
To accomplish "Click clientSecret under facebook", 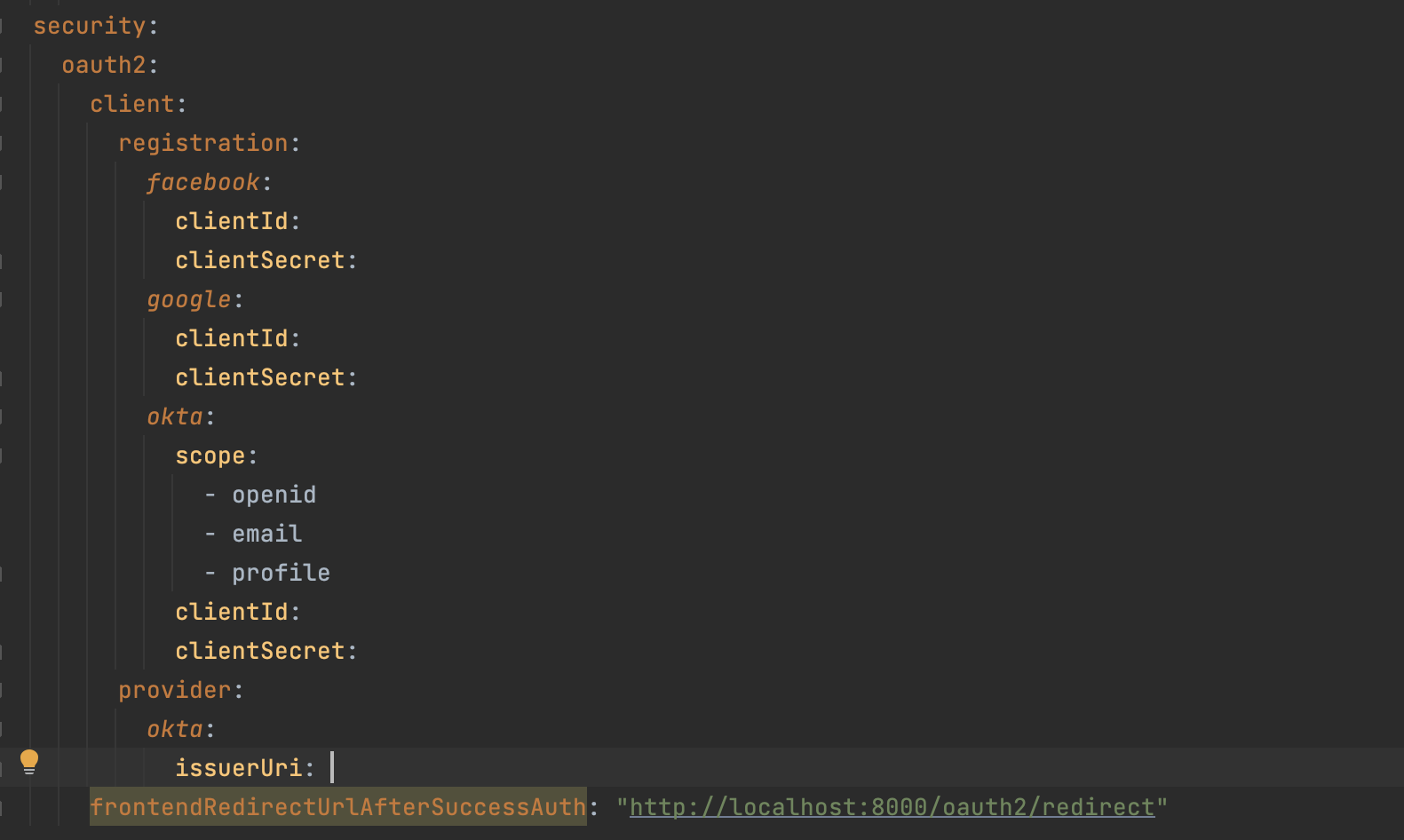I will 259,260.
